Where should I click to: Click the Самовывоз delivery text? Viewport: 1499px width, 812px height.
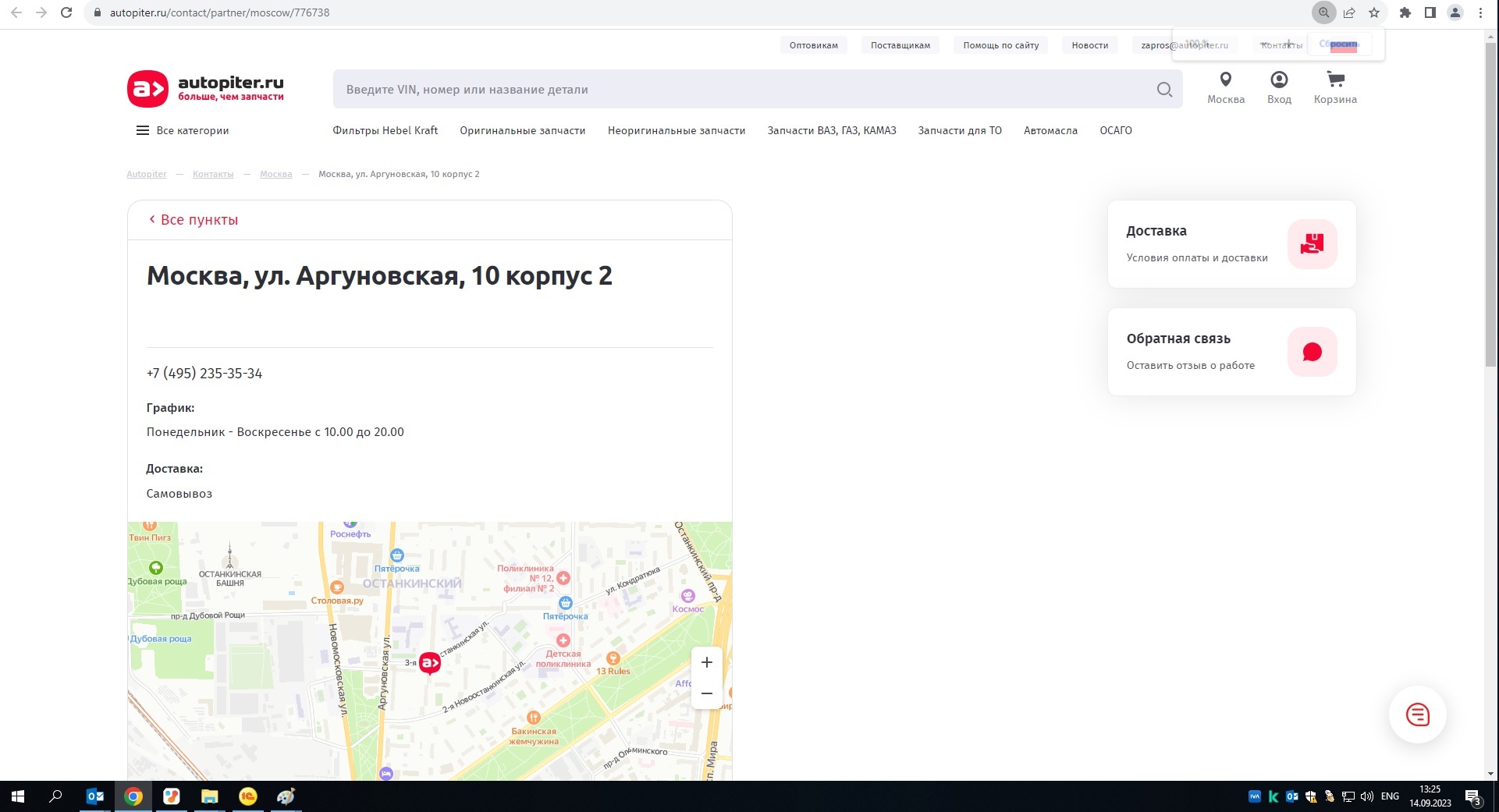[179, 494]
